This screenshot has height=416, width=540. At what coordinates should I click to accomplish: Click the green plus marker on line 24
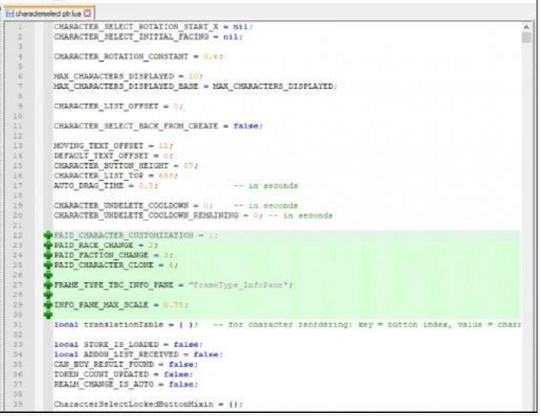(x=48, y=255)
